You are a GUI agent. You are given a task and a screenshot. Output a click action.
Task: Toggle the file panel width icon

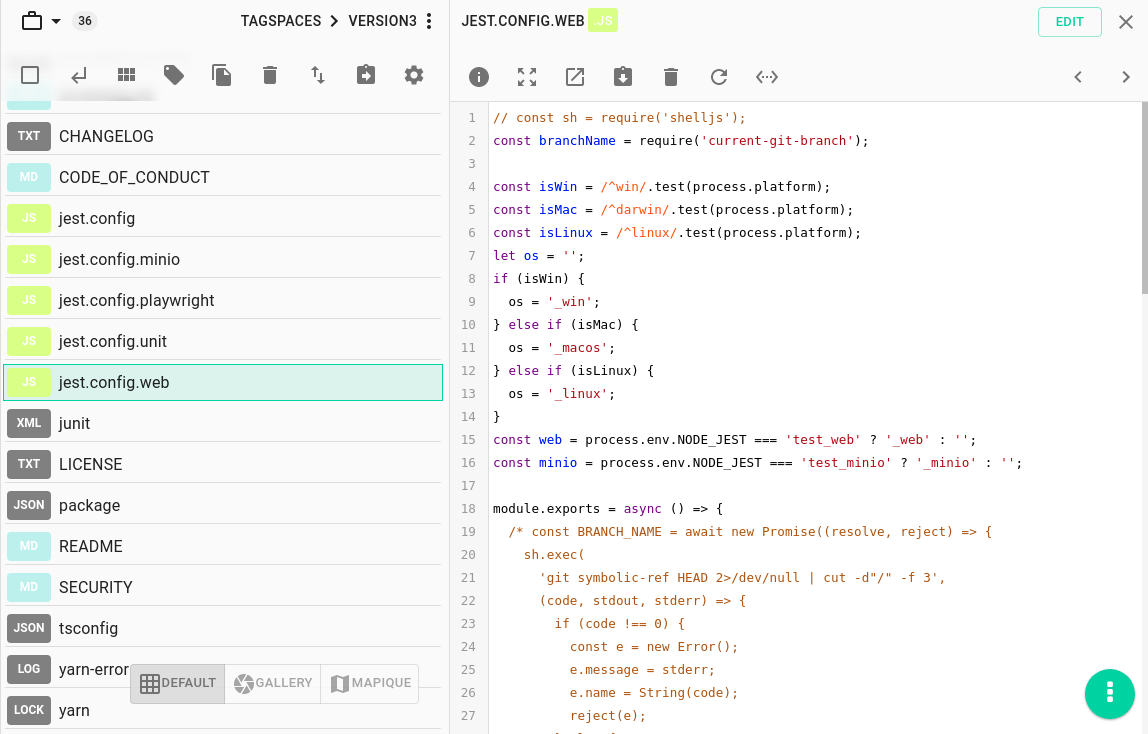767,77
